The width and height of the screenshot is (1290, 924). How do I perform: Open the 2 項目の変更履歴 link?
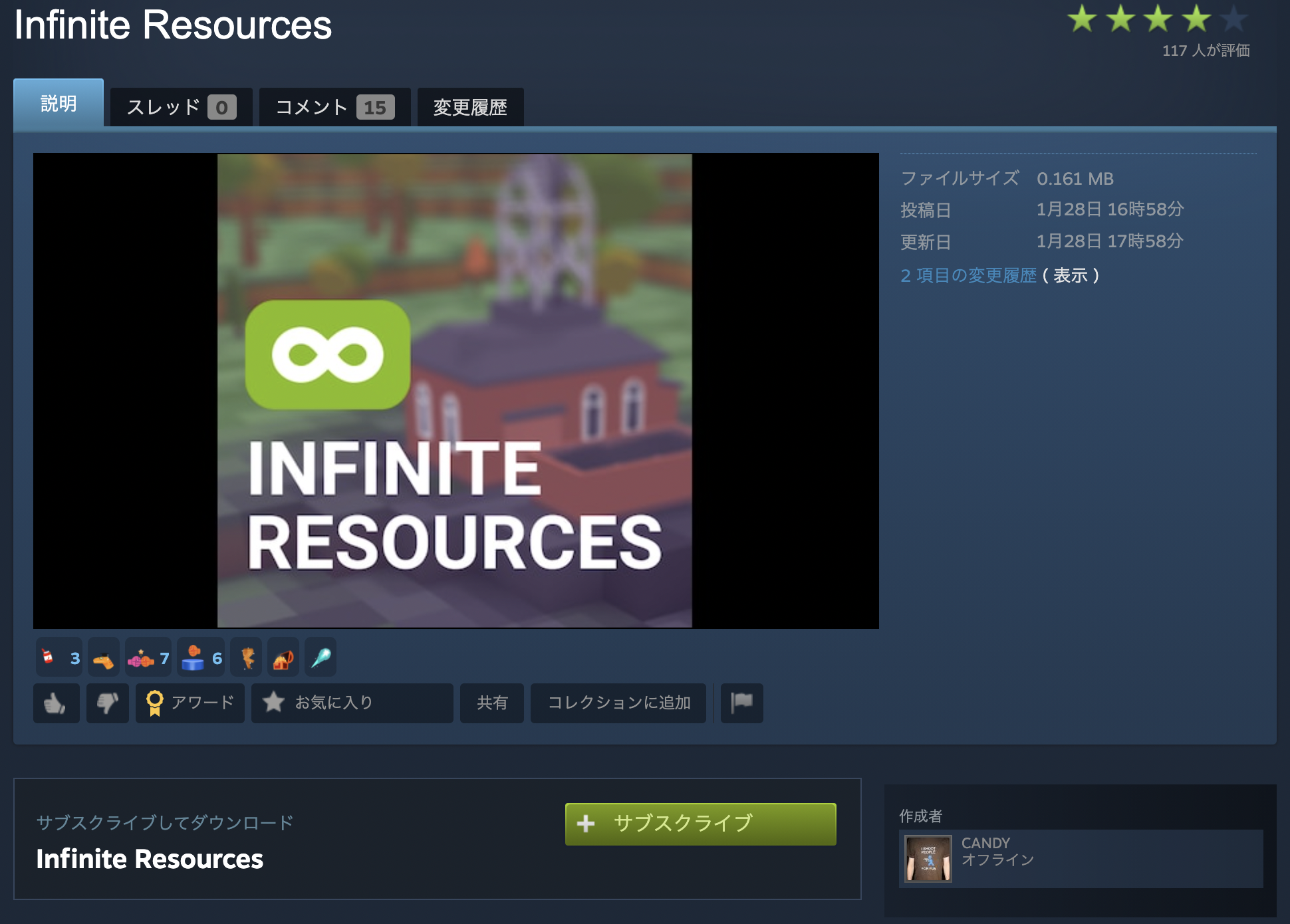(x=968, y=275)
